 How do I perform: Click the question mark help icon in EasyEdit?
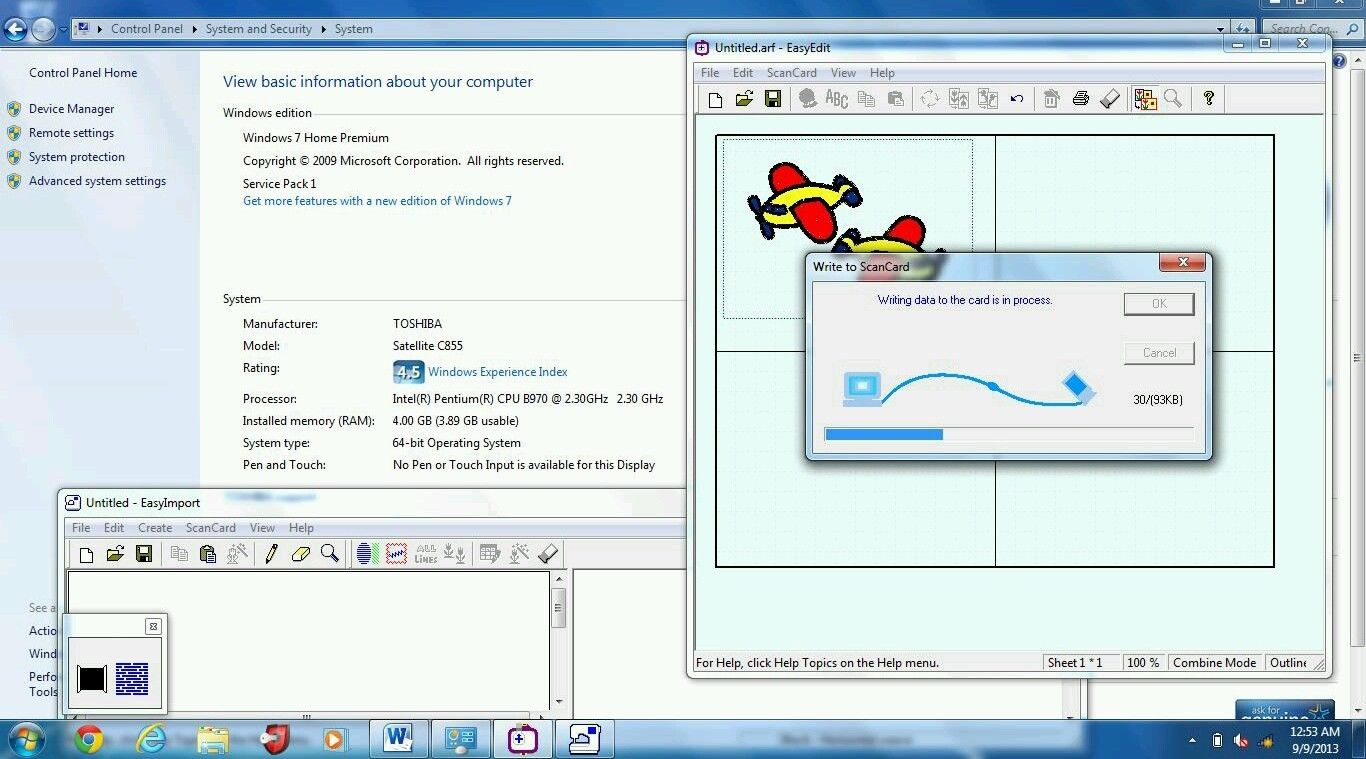click(1208, 98)
